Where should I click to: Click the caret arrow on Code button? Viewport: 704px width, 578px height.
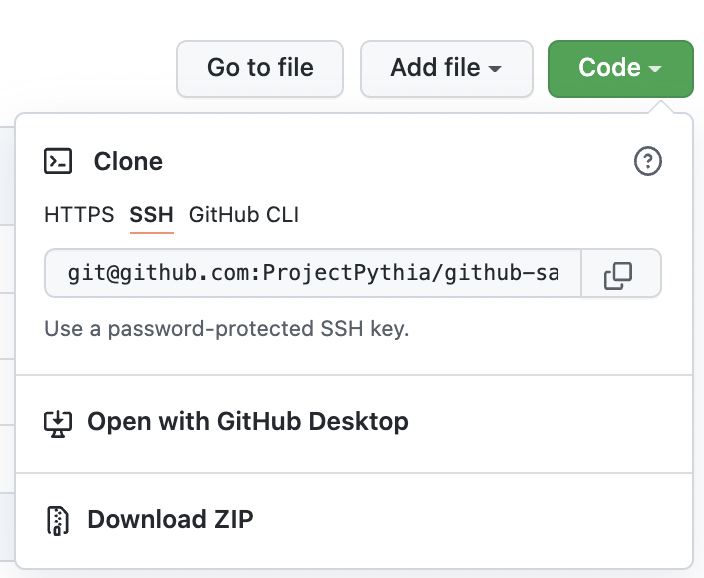point(655,69)
